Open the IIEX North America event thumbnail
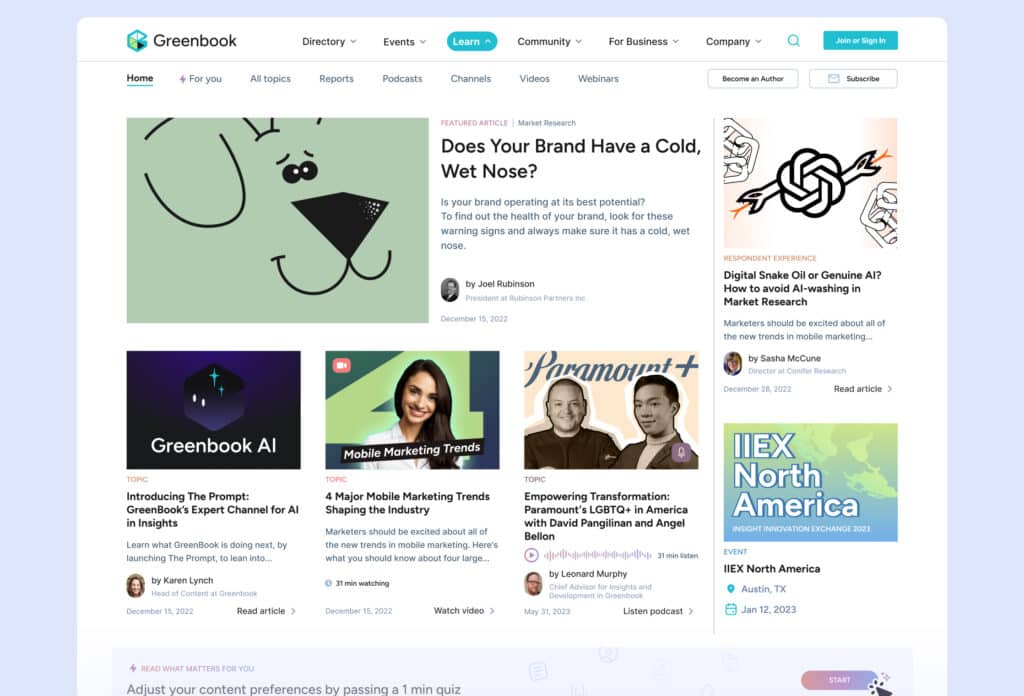 coord(810,482)
